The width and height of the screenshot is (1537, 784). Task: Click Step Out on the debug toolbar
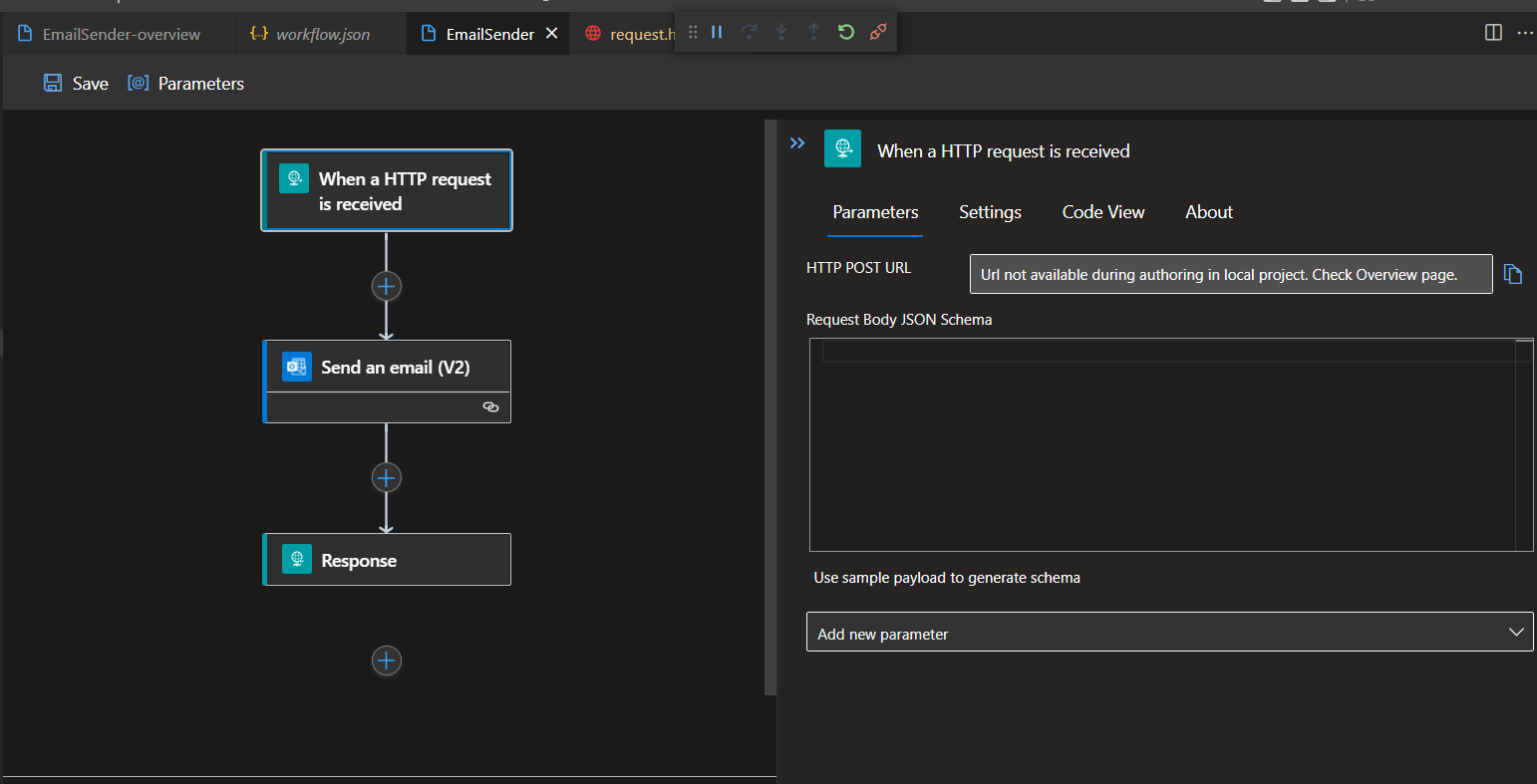[814, 32]
